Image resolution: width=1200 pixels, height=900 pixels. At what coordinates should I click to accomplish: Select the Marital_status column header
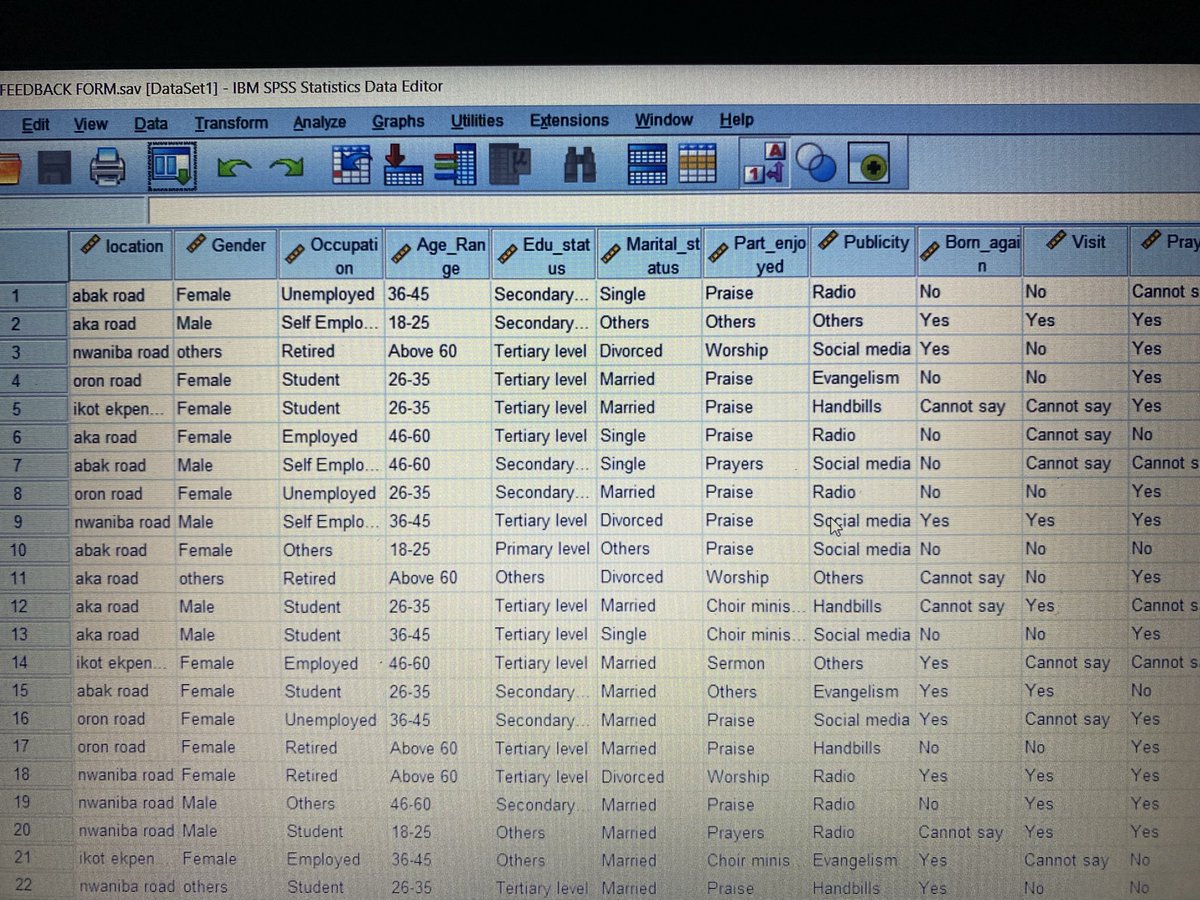[650, 254]
